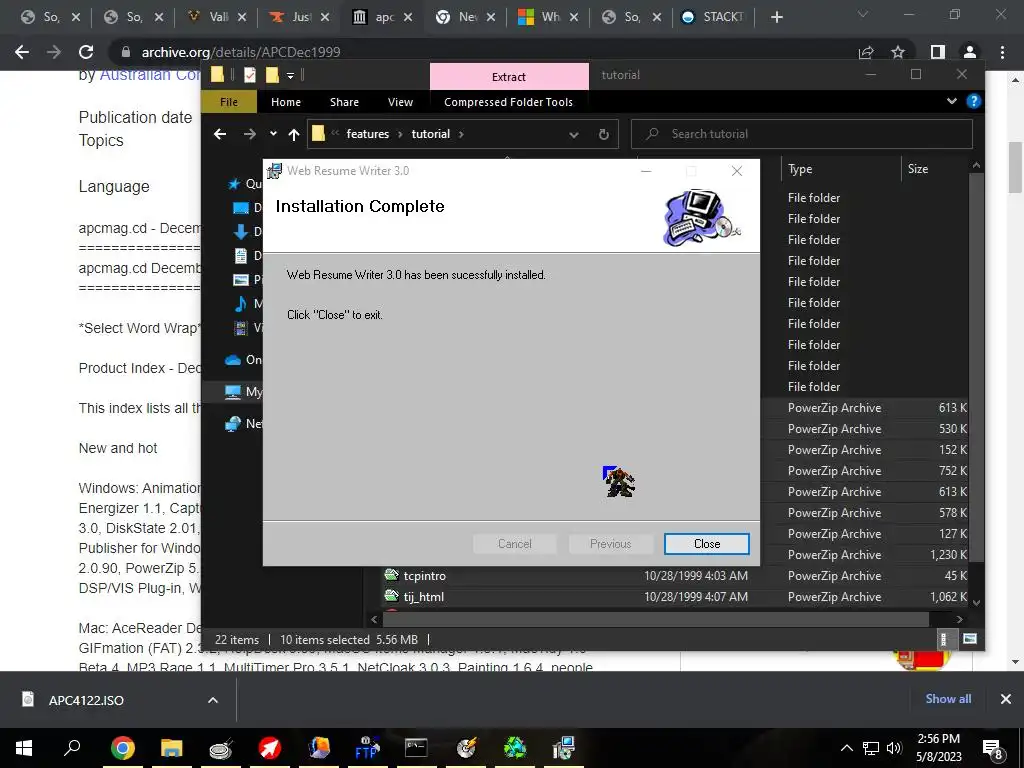Show hidden system tray icons
Screen dimensions: 1024x768
pos(846,748)
